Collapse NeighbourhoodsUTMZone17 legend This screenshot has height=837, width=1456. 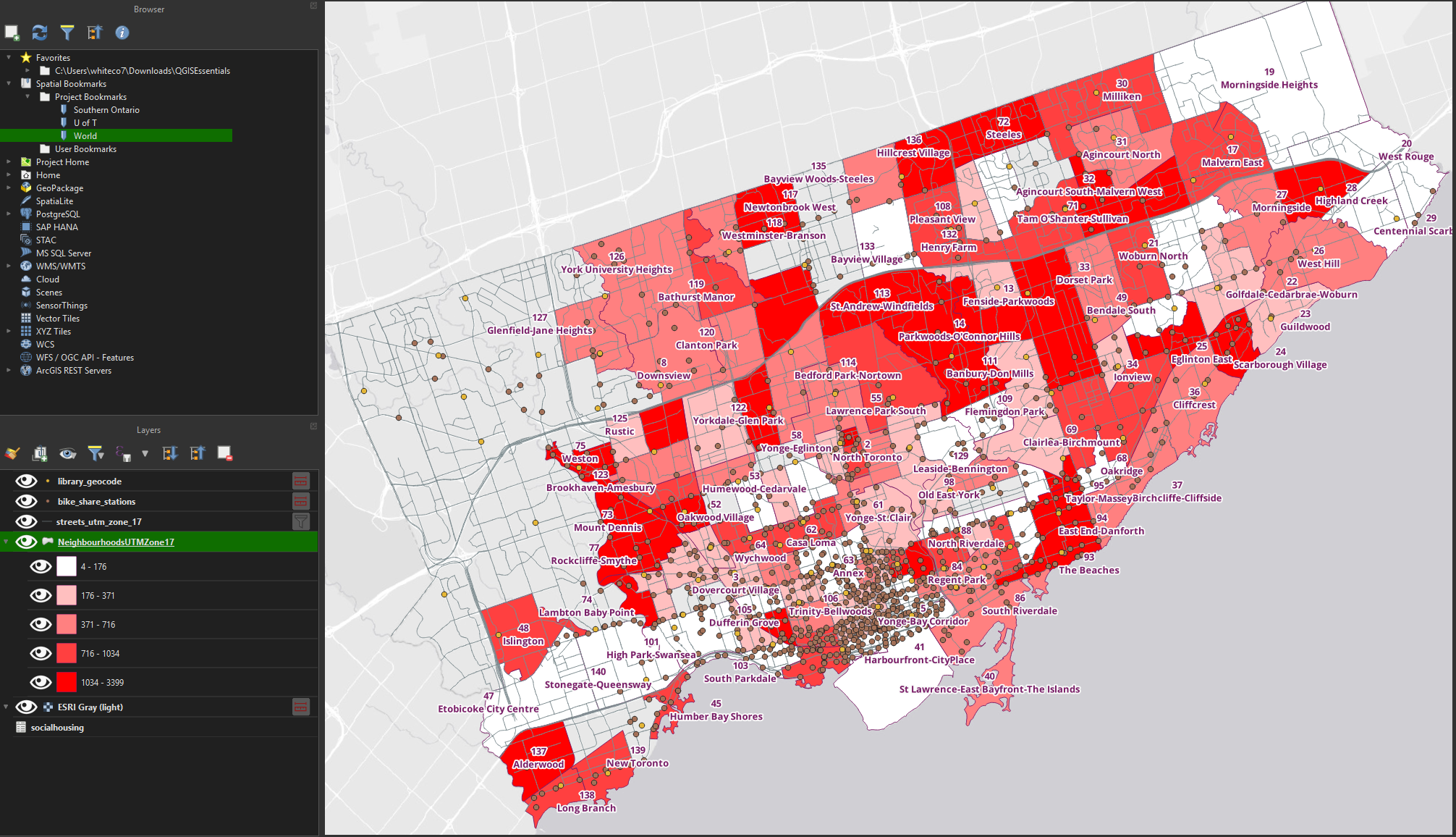coord(7,542)
